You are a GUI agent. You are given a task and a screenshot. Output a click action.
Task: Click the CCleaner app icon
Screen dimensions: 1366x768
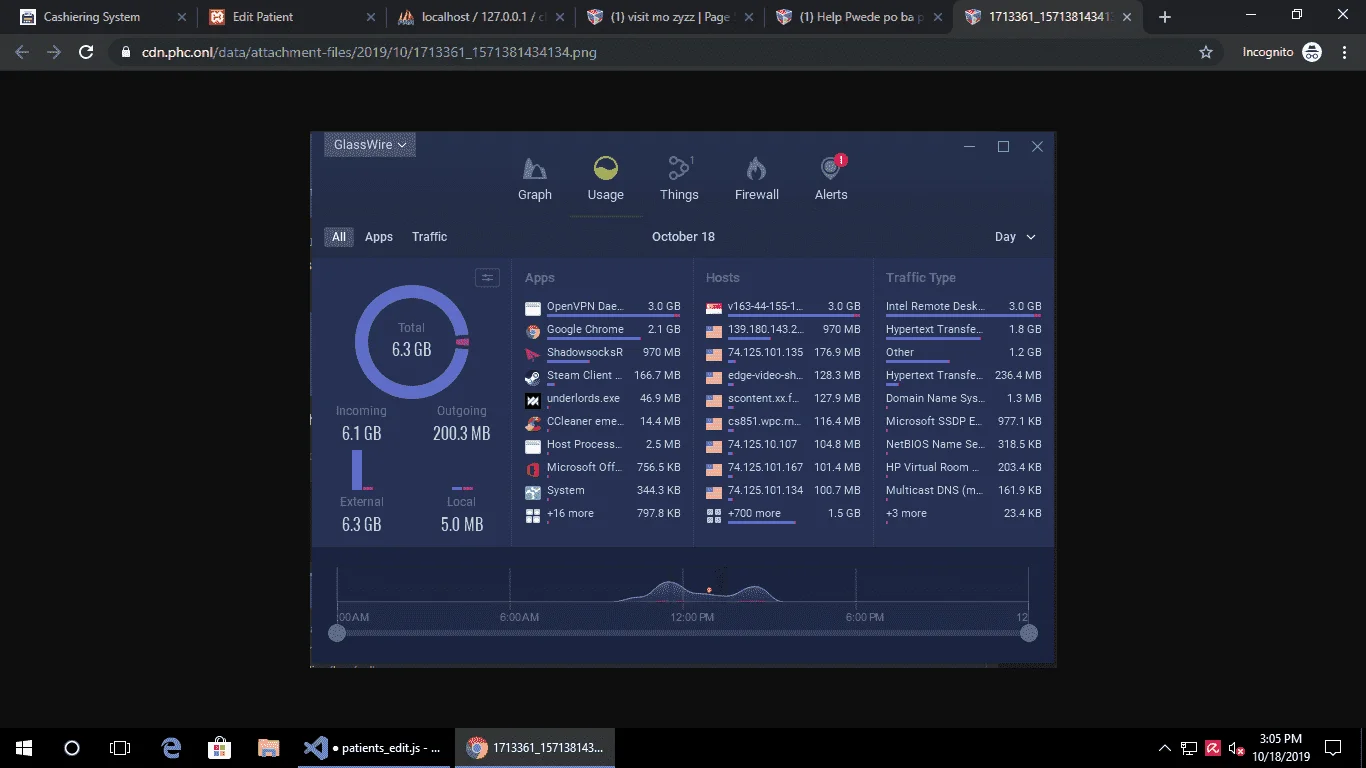[x=533, y=422]
